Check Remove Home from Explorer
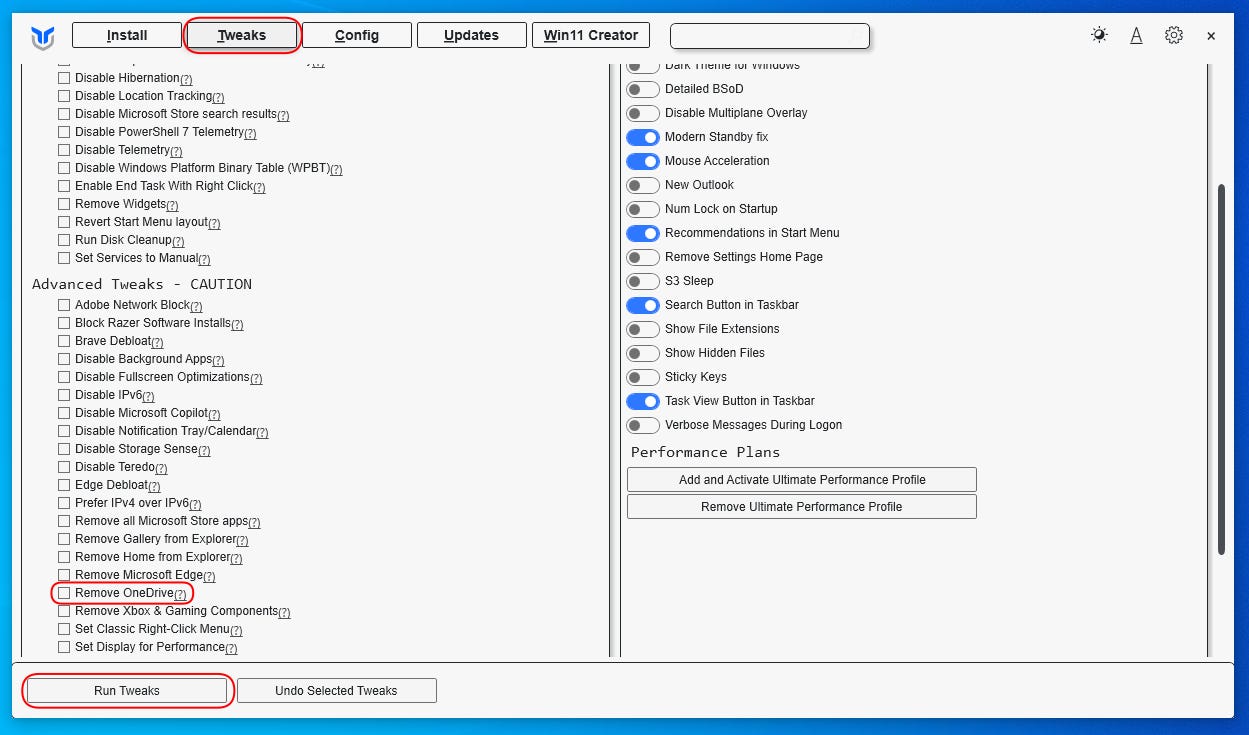1249x735 pixels. point(64,557)
